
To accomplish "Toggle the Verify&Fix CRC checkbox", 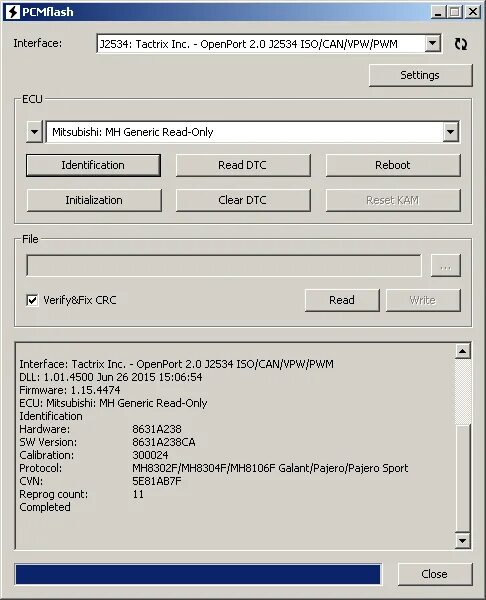I will pyautogui.click(x=33, y=300).
